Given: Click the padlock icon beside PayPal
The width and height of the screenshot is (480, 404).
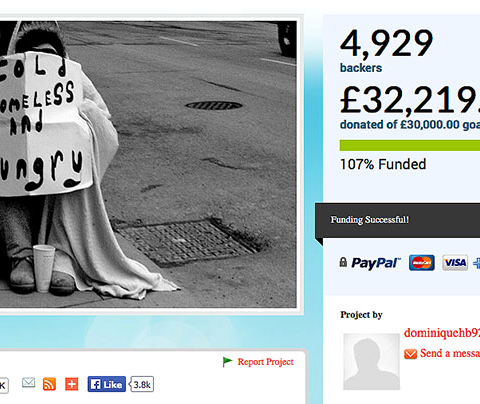Looking at the screenshot, I should 343,262.
